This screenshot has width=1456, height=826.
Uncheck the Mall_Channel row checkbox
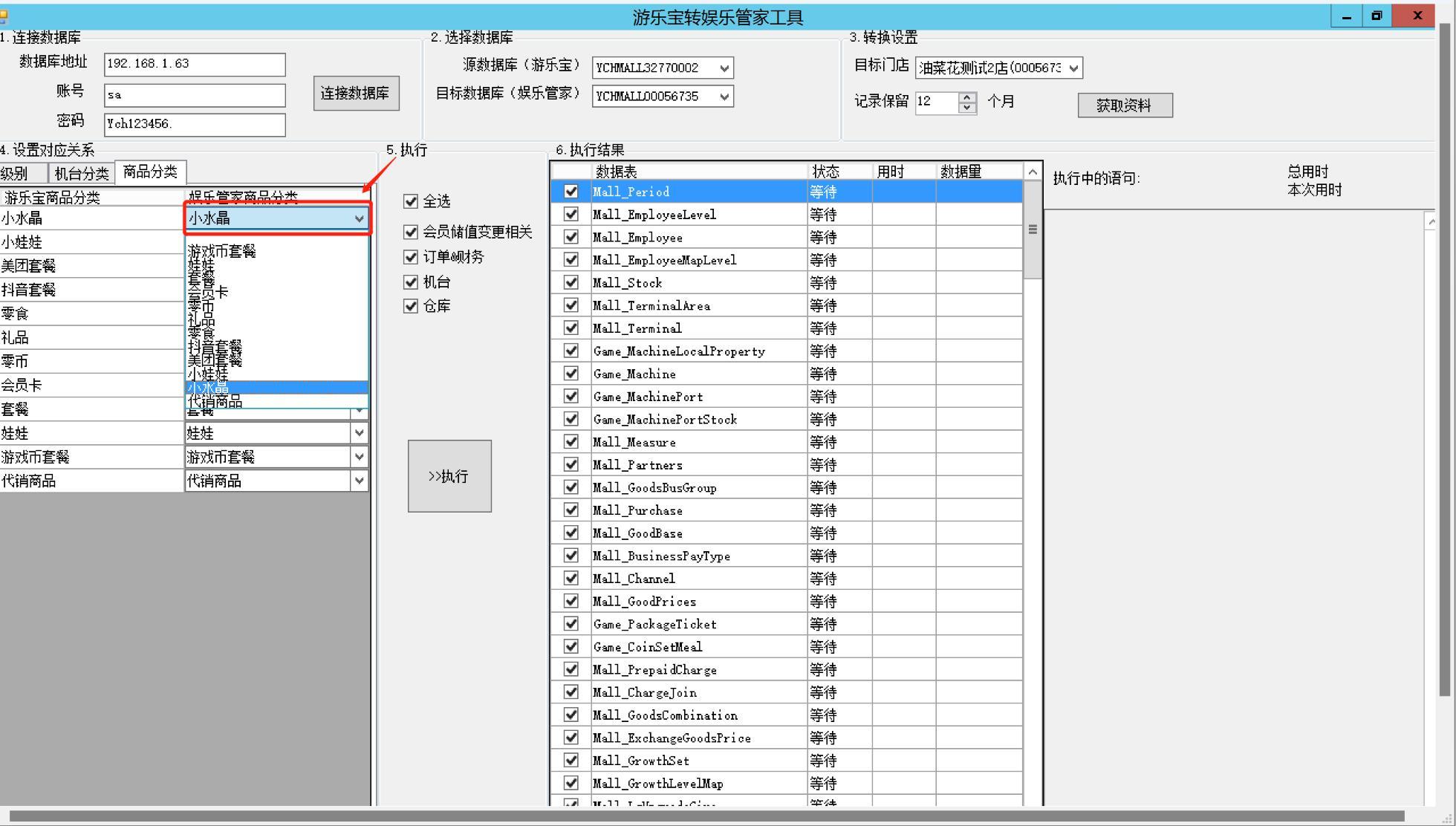(571, 578)
